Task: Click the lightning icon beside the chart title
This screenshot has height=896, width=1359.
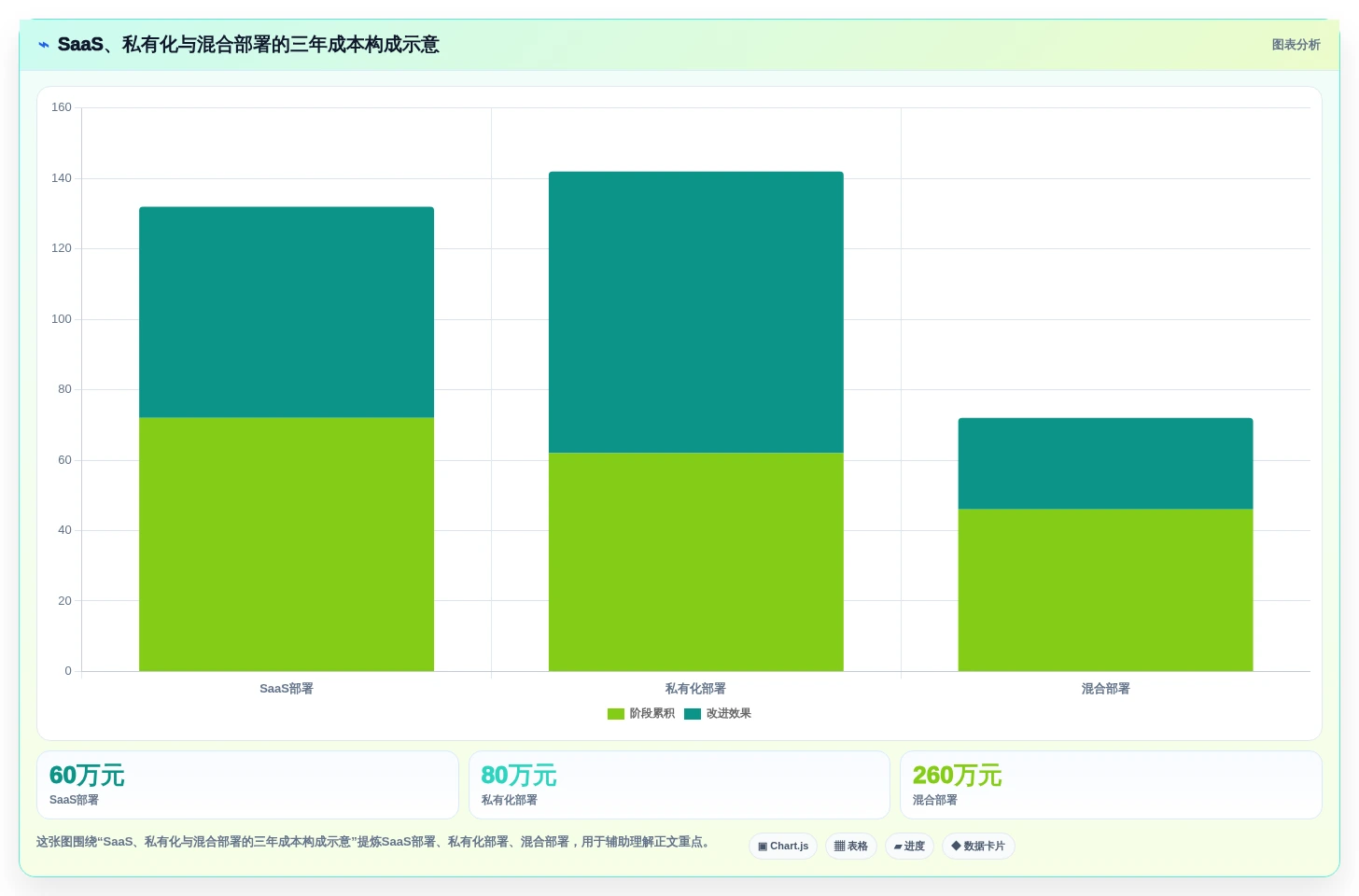Action: [x=44, y=45]
